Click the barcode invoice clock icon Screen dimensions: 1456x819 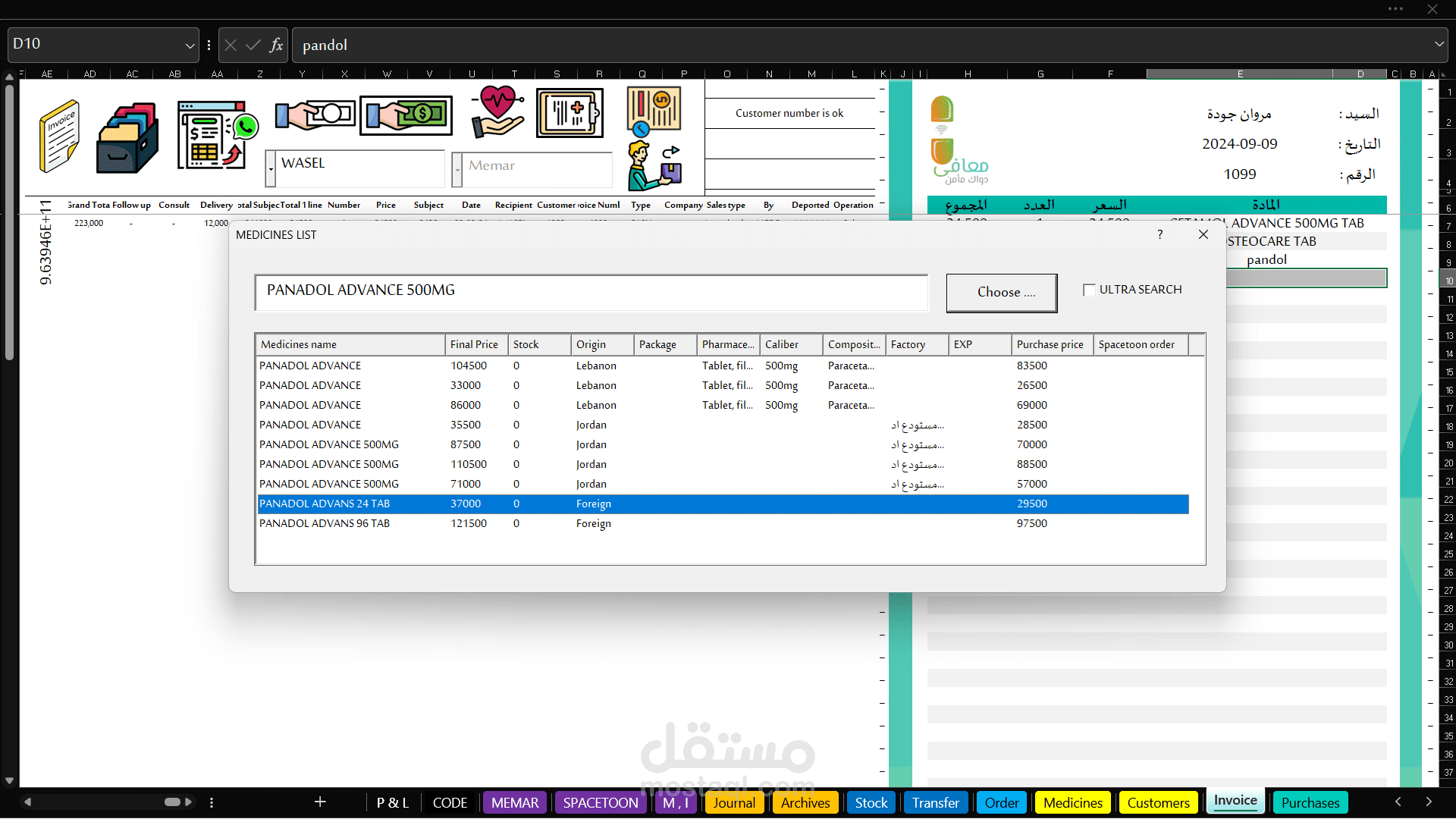654,111
